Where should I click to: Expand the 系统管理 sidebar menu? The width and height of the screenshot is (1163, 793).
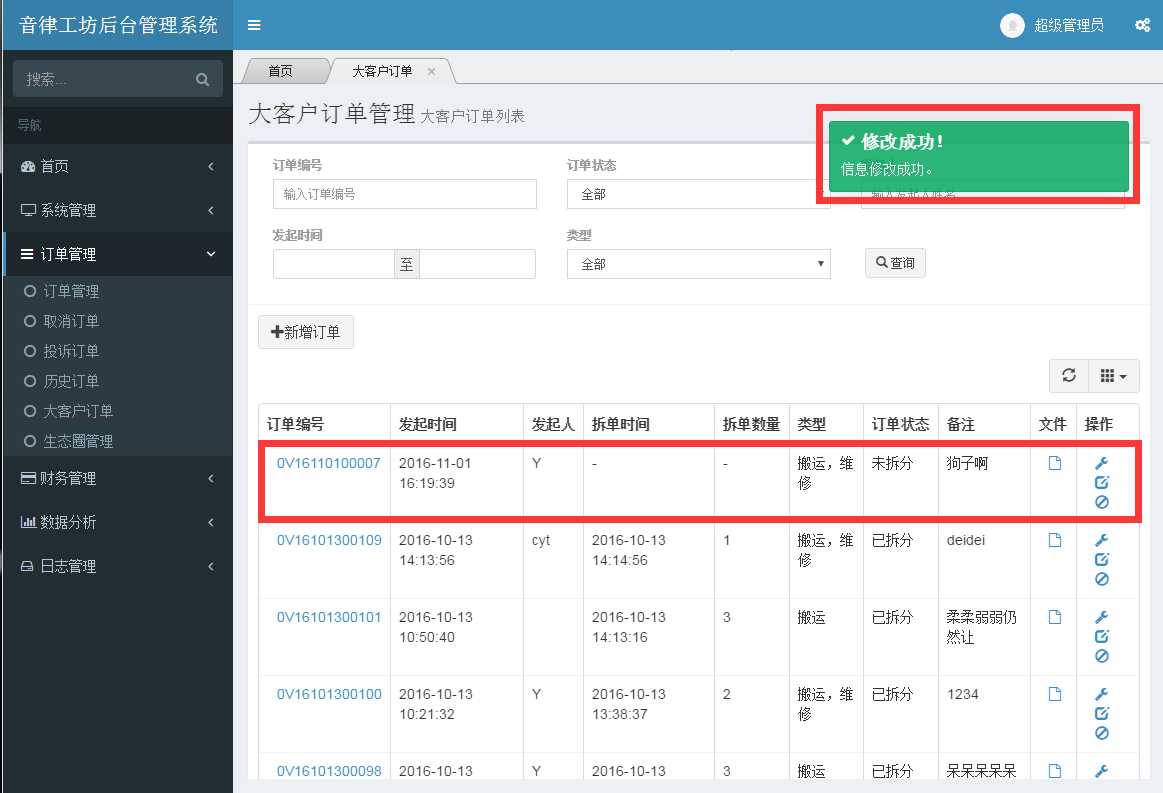[118, 210]
